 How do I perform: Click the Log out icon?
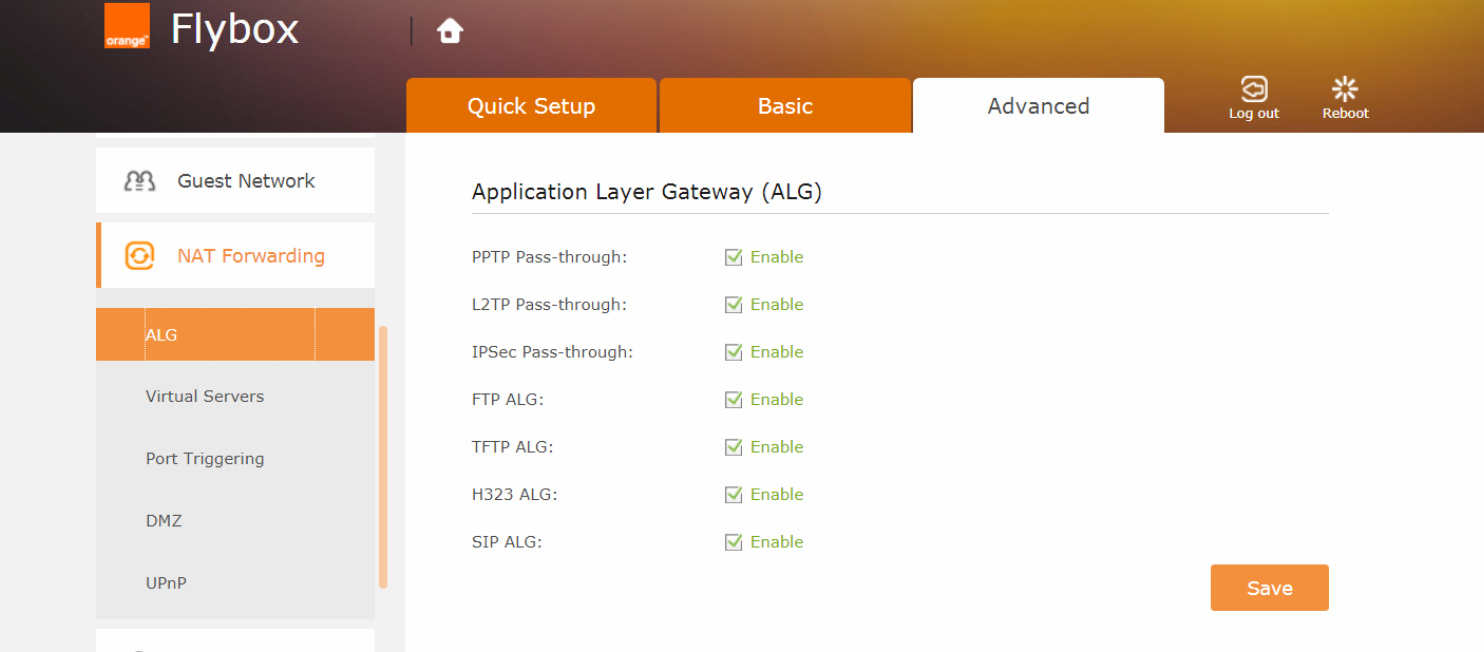click(1254, 89)
